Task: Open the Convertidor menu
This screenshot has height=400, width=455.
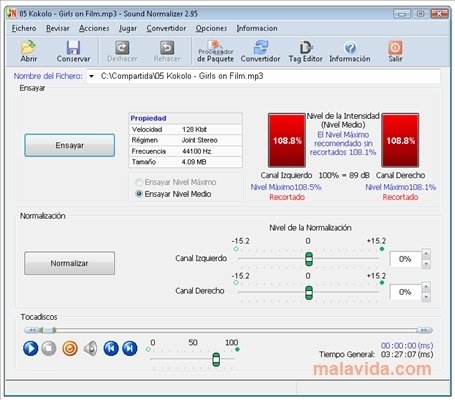Action: point(166,28)
